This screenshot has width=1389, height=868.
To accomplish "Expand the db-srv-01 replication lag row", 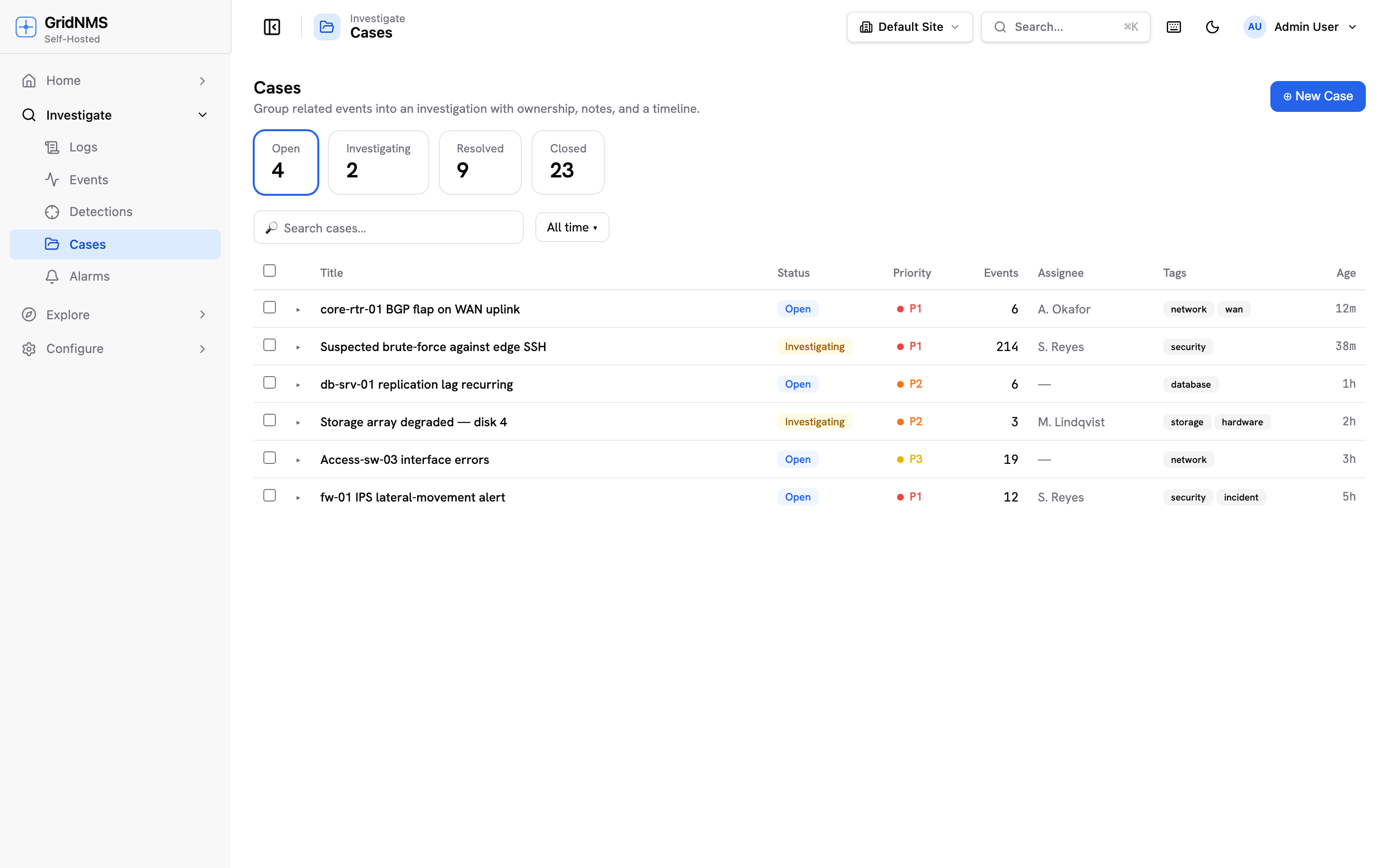I will point(298,385).
